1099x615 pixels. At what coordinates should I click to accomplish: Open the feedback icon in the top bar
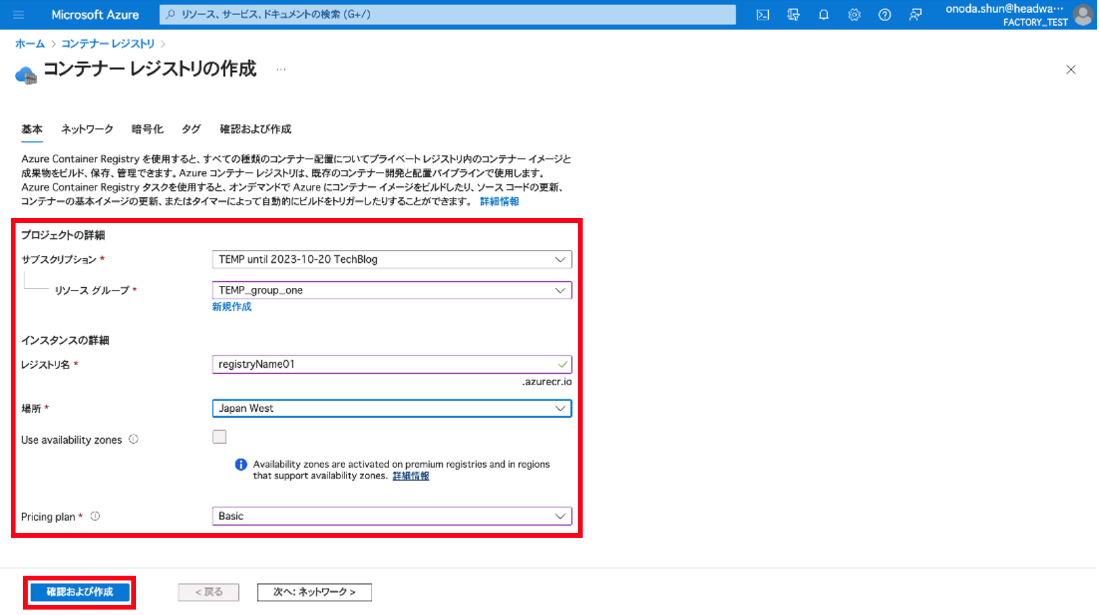[915, 14]
